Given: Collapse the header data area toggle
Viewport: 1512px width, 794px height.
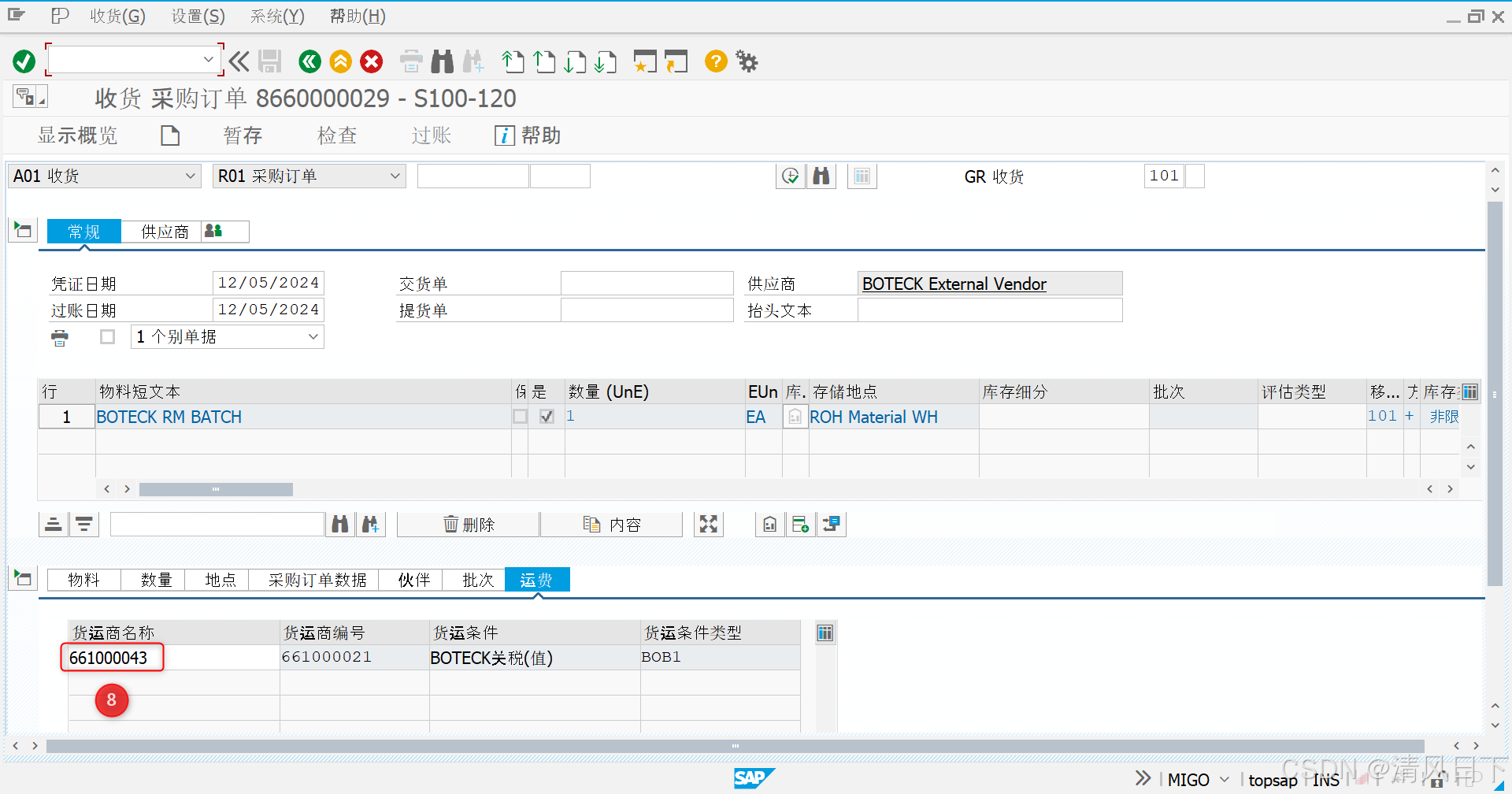Looking at the screenshot, I should [23, 231].
